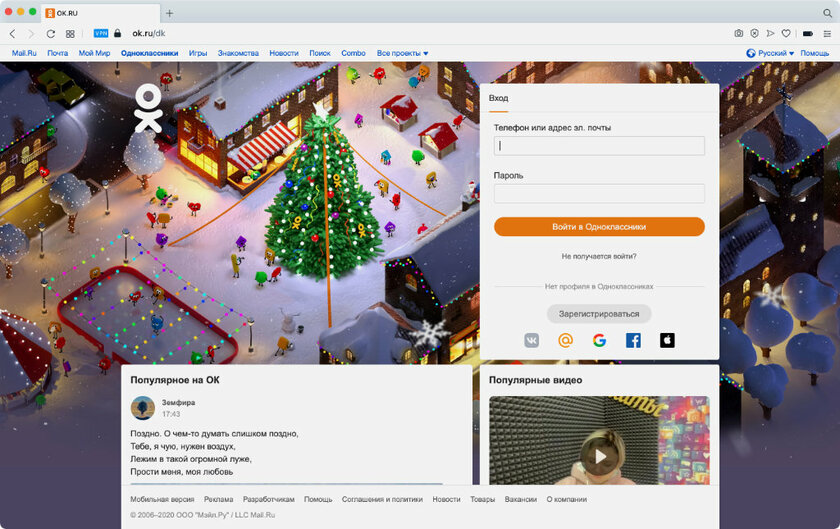840x529 pixels.
Task: Click the heart bookmark icon
Action: (786, 33)
